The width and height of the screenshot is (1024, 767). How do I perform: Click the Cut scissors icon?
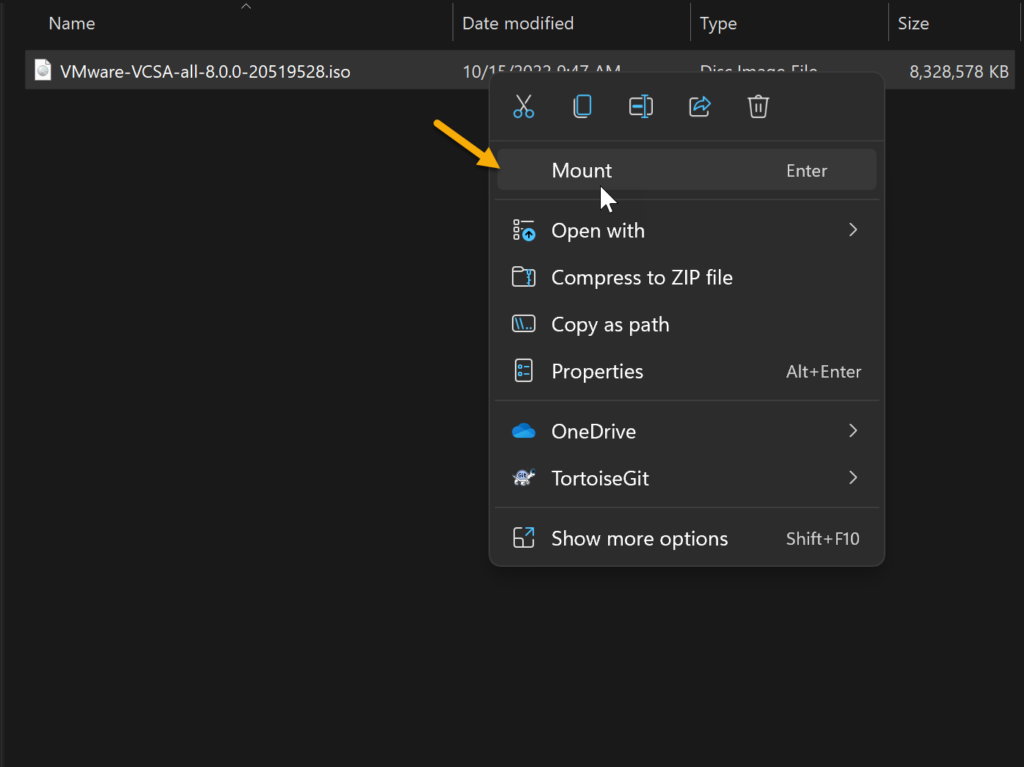tap(523, 107)
